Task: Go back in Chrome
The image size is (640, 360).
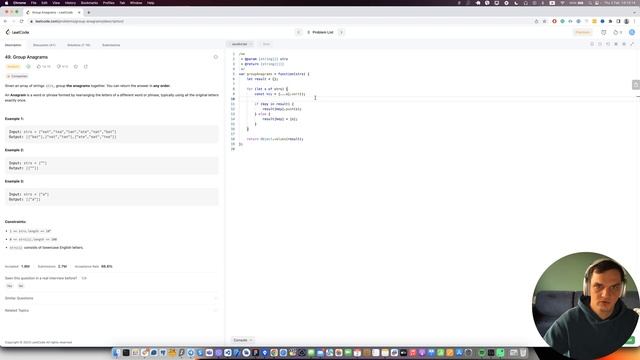Action: click(5, 21)
